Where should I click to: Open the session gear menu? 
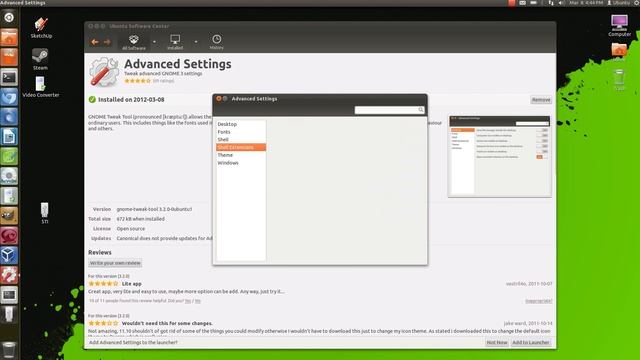click(637, 3)
